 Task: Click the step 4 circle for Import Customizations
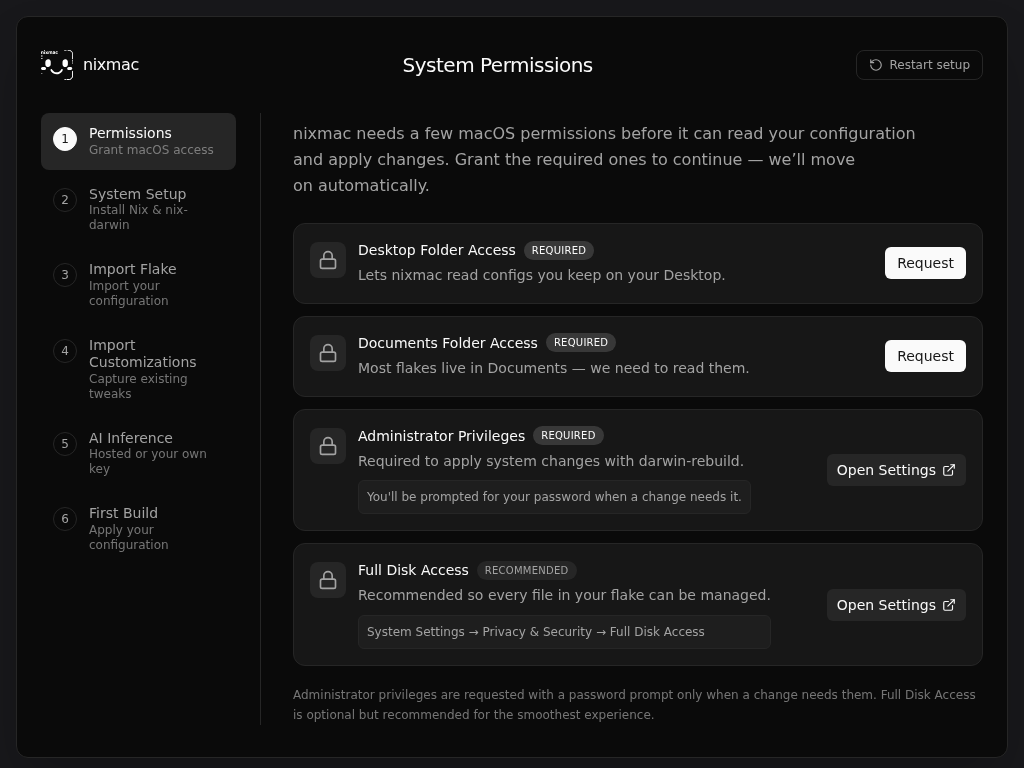click(65, 351)
